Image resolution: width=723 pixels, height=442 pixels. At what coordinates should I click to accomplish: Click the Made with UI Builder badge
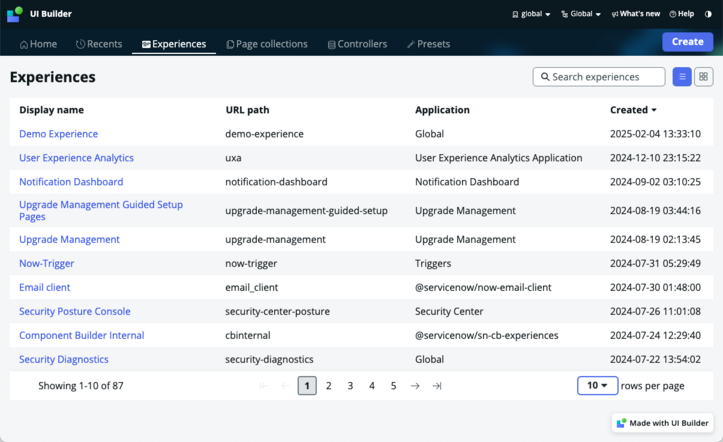(663, 423)
